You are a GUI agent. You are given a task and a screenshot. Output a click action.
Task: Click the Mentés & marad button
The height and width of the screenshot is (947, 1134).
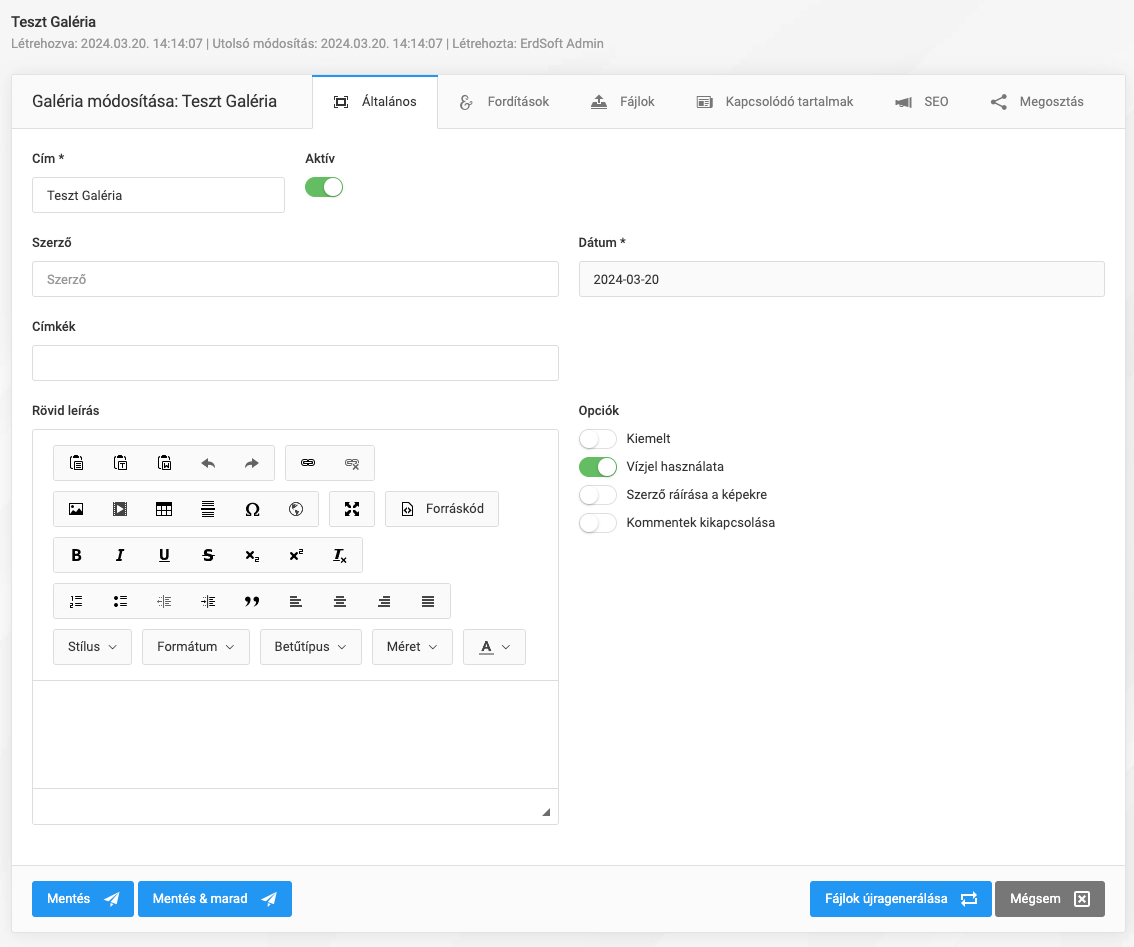tap(215, 899)
